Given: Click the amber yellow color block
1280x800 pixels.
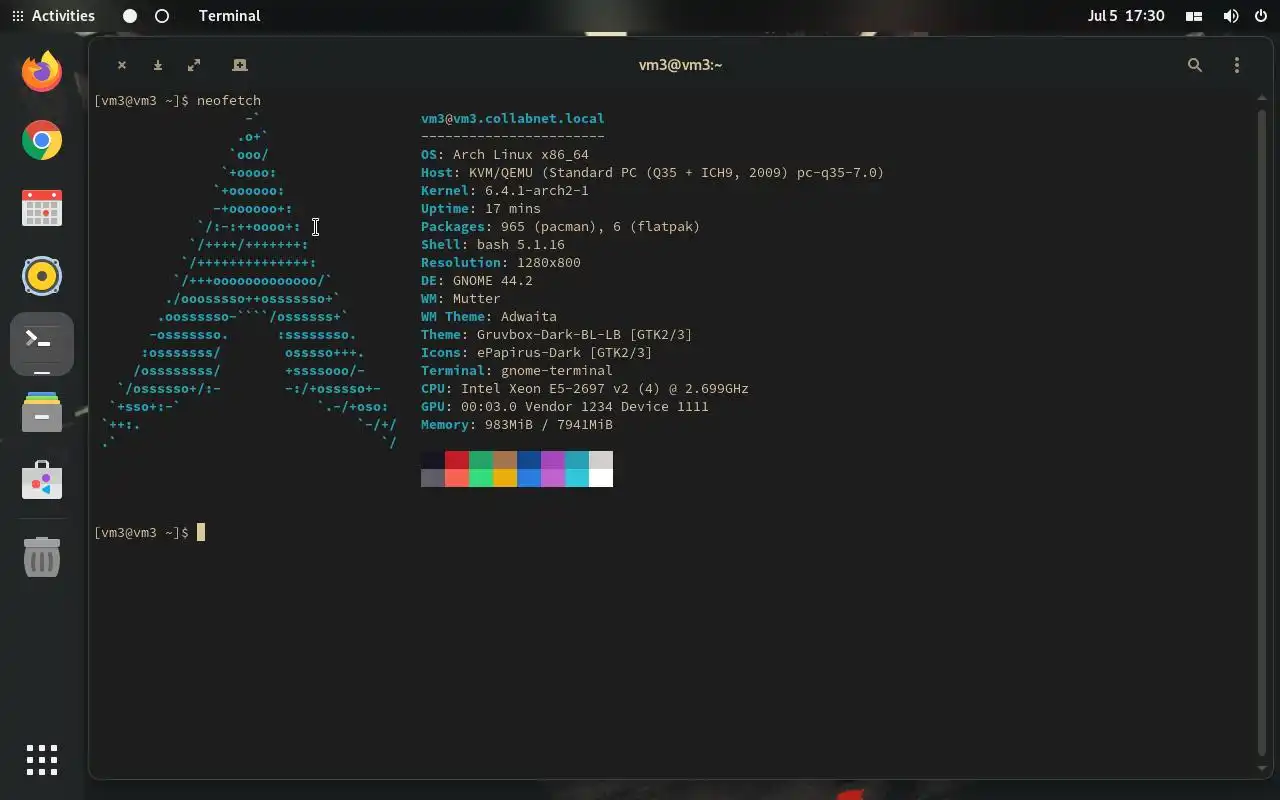Looking at the screenshot, I should pos(505,478).
